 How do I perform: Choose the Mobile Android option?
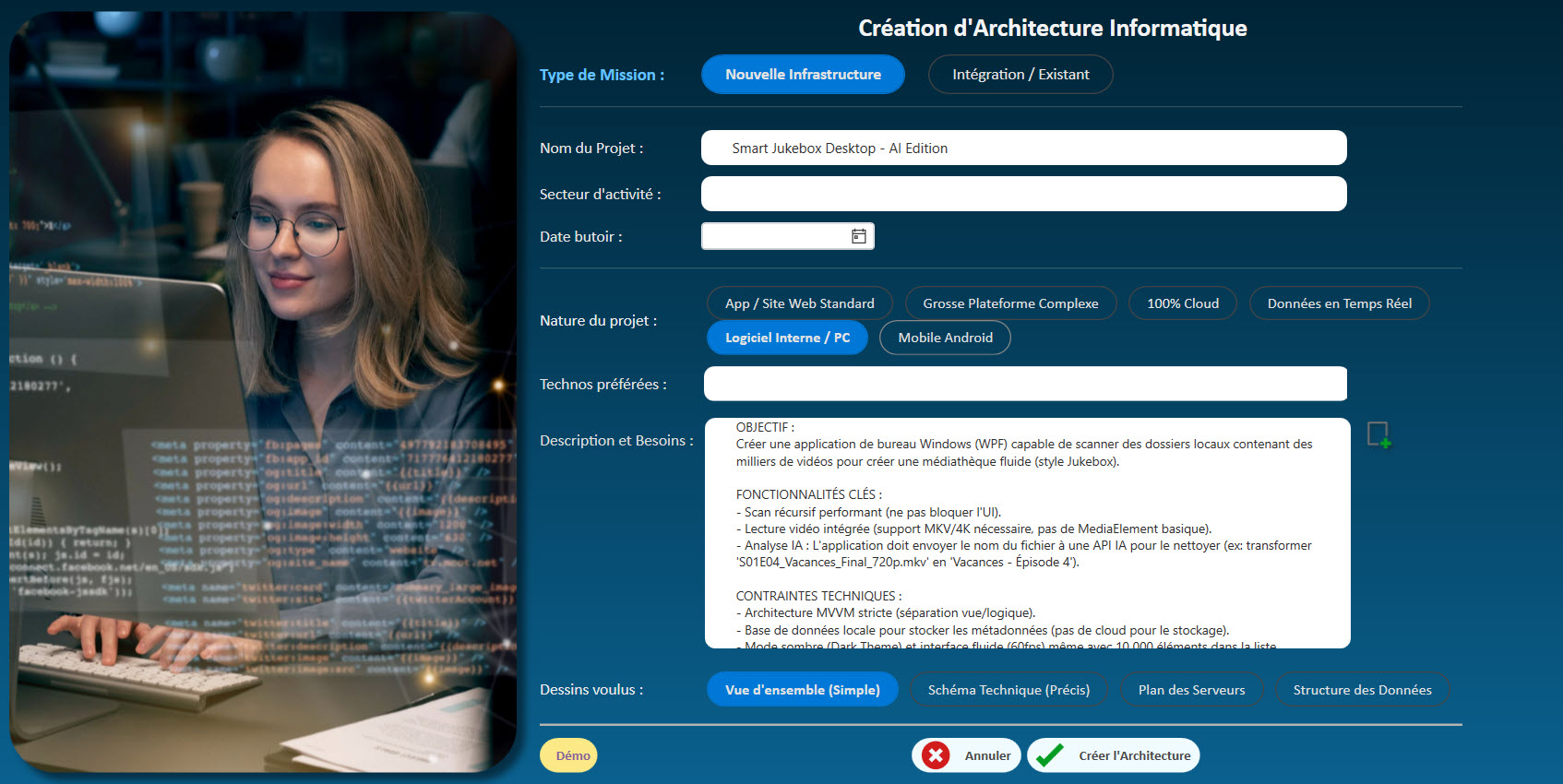(945, 338)
